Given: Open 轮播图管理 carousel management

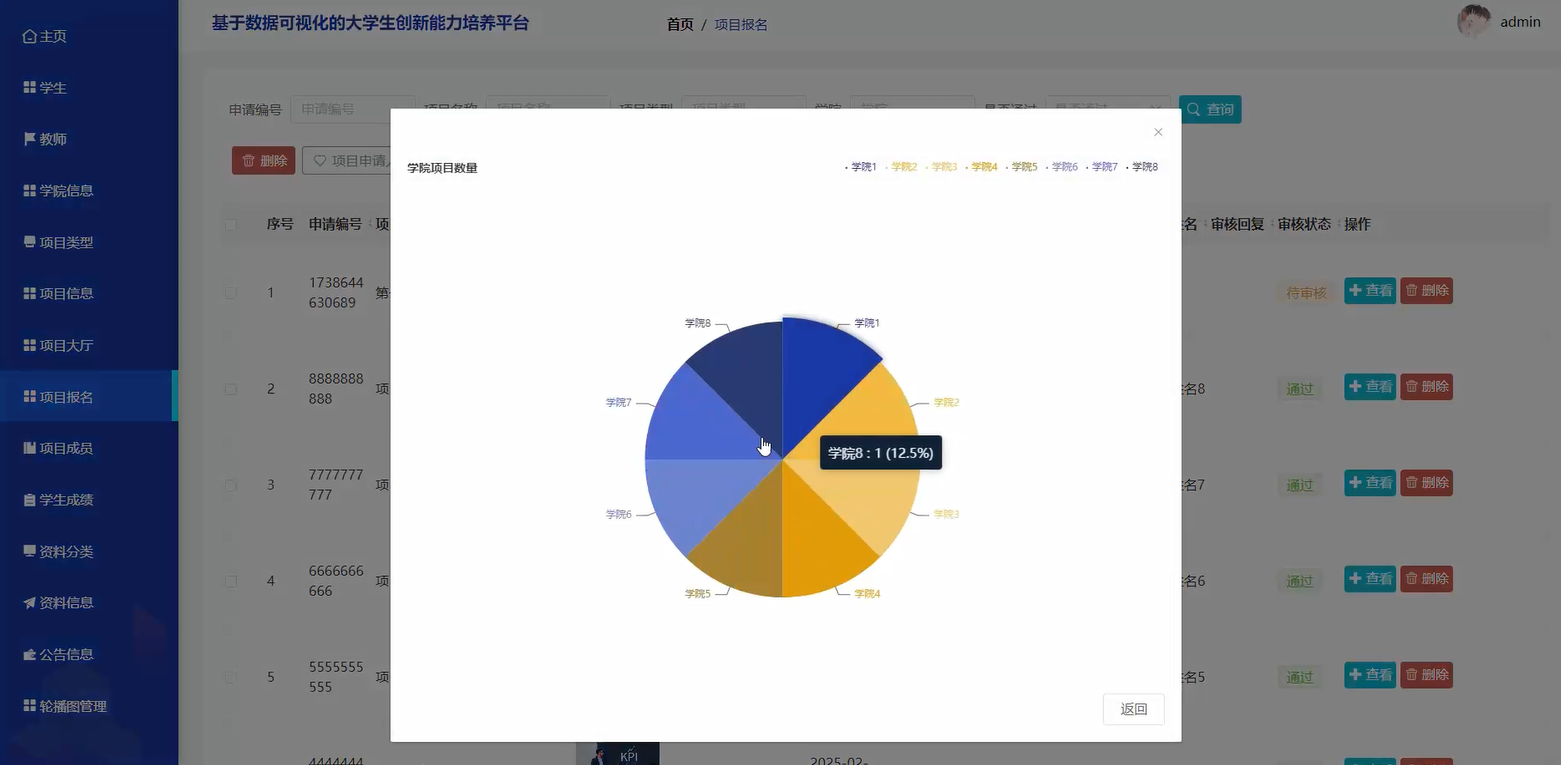Looking at the screenshot, I should click(x=65, y=705).
